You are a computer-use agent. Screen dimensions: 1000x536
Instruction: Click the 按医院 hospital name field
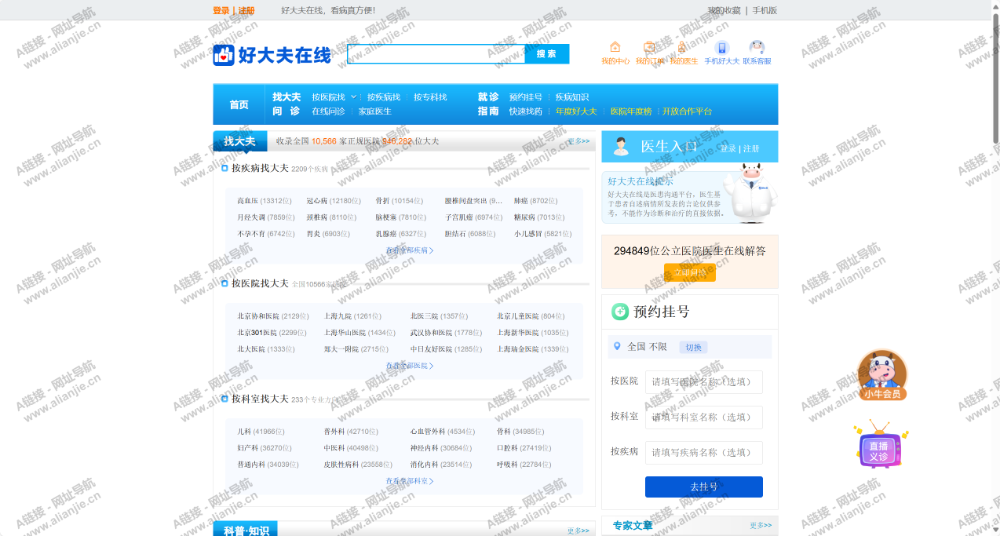tap(704, 382)
